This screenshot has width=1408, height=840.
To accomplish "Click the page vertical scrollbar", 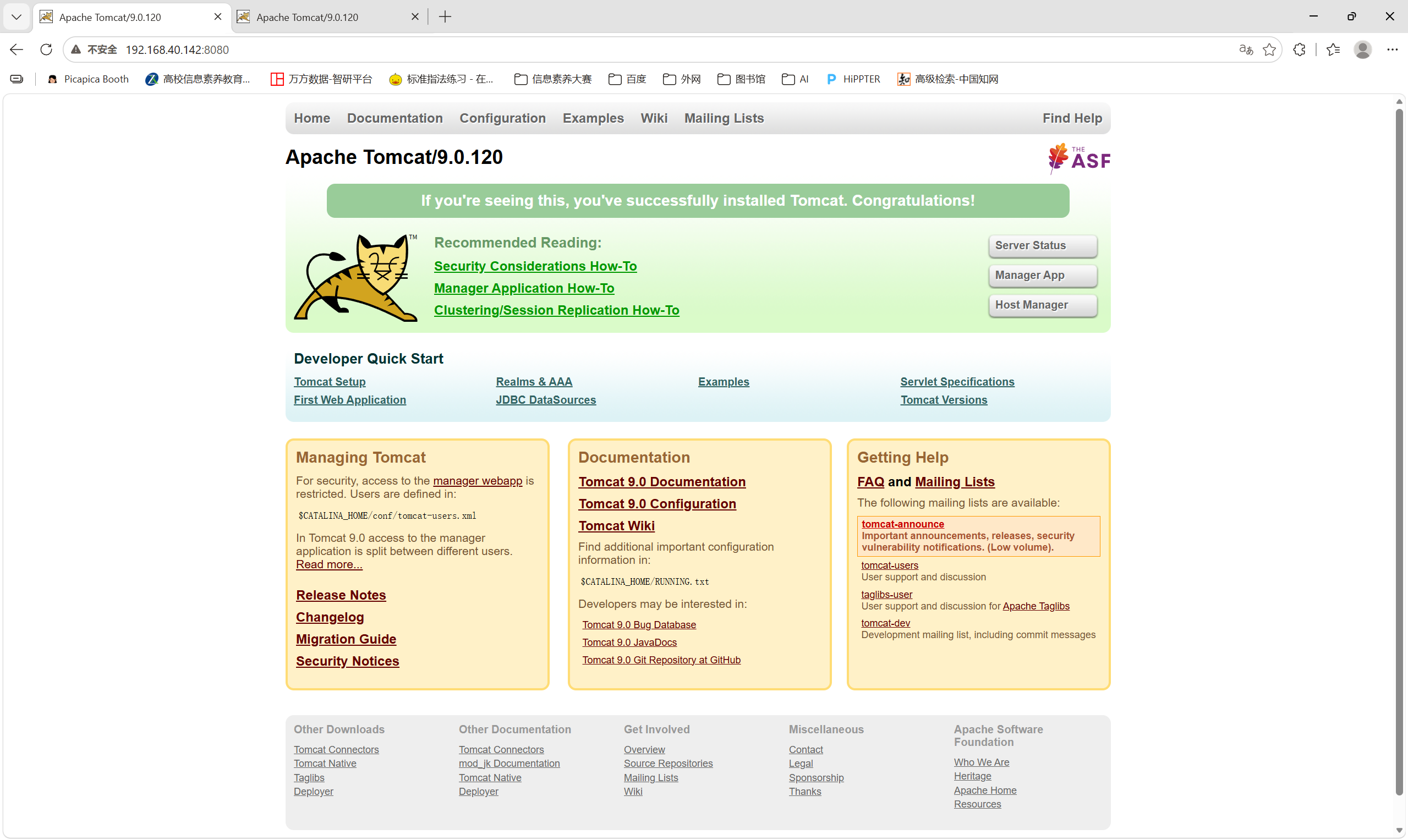I will click(1399, 452).
